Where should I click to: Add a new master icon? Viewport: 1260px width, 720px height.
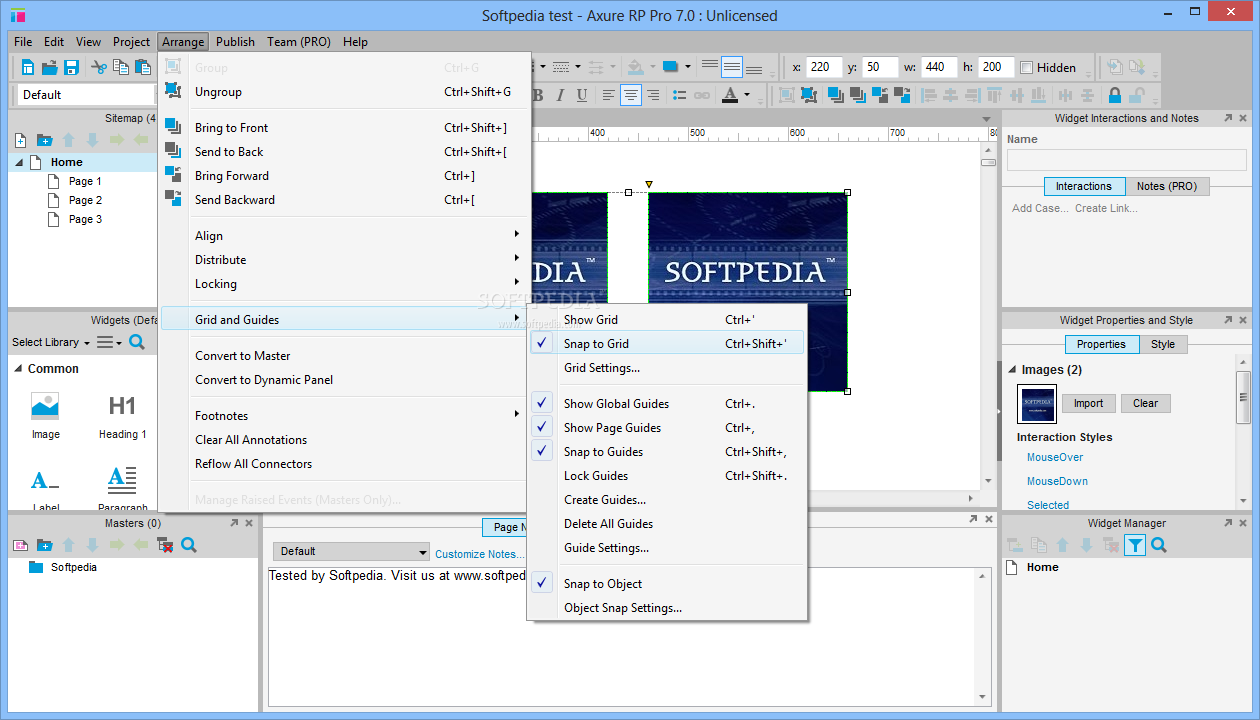click(x=20, y=545)
